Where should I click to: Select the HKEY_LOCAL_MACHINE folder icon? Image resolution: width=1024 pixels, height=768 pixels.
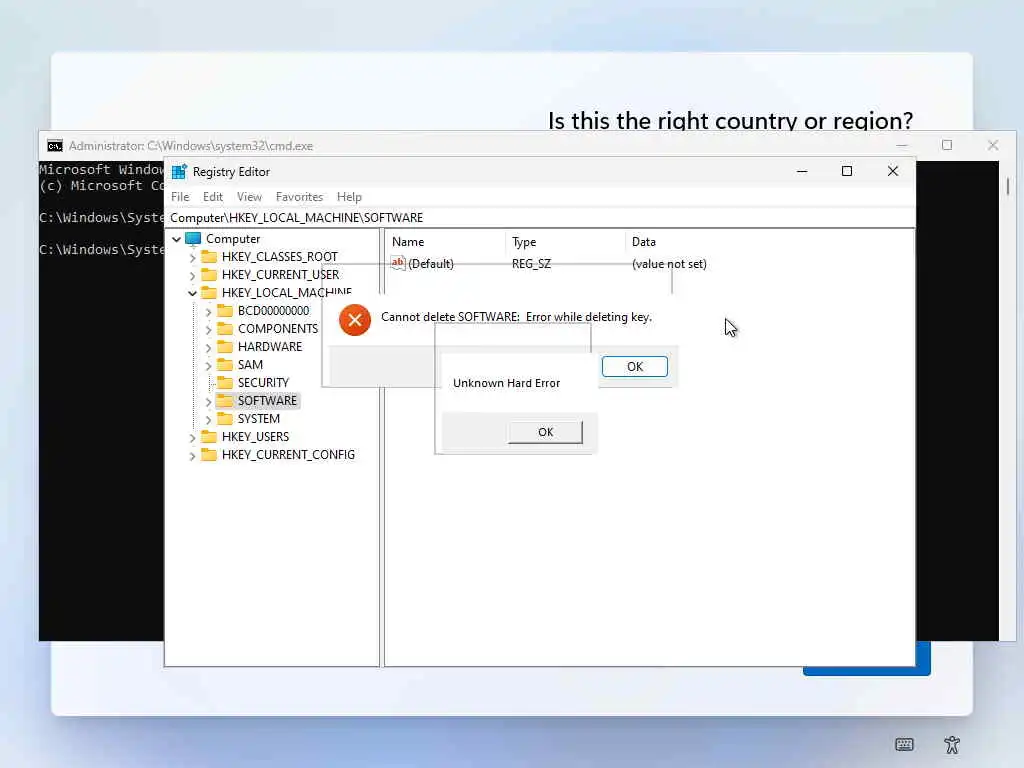209,292
